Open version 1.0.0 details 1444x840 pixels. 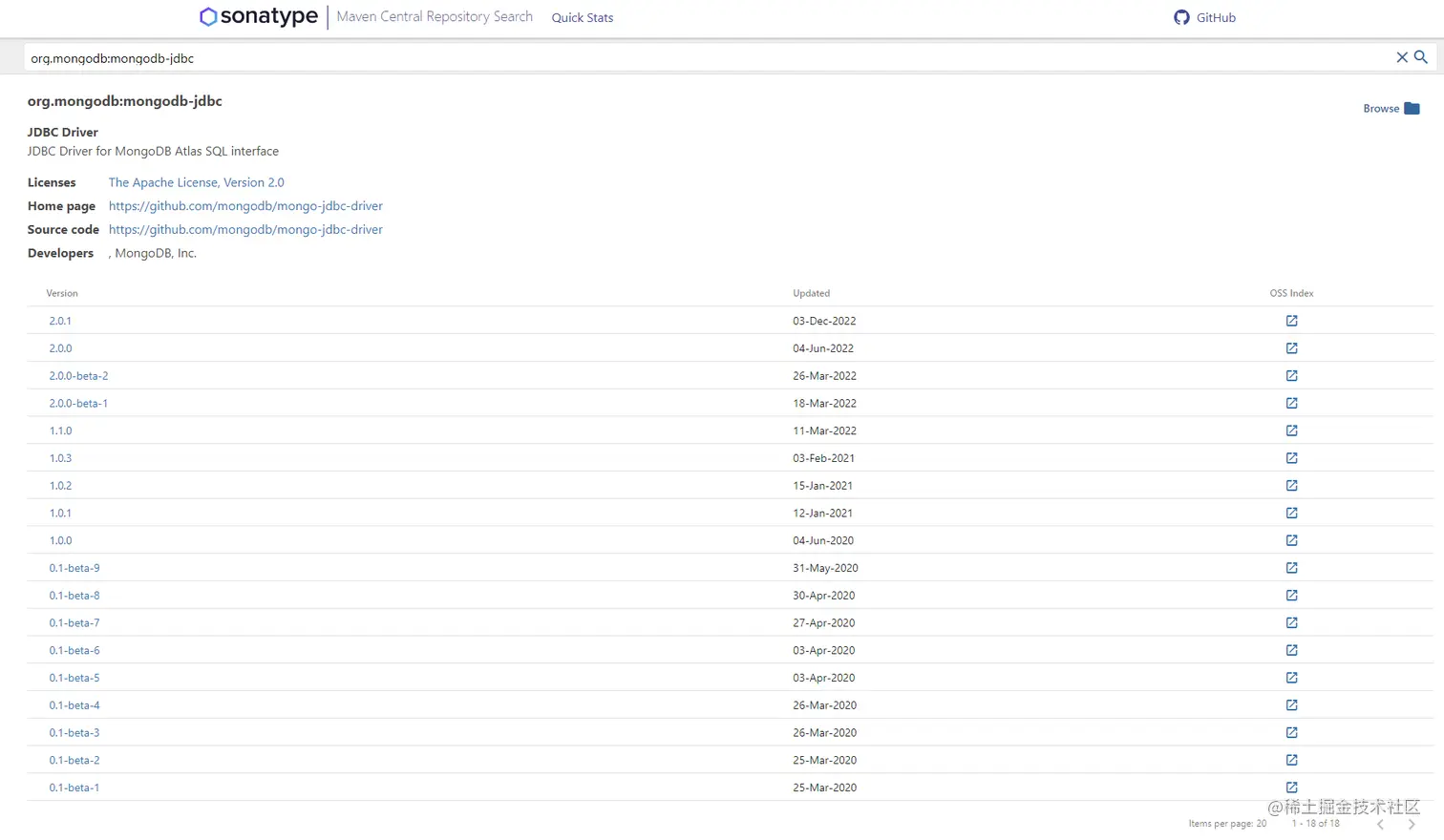click(x=60, y=540)
